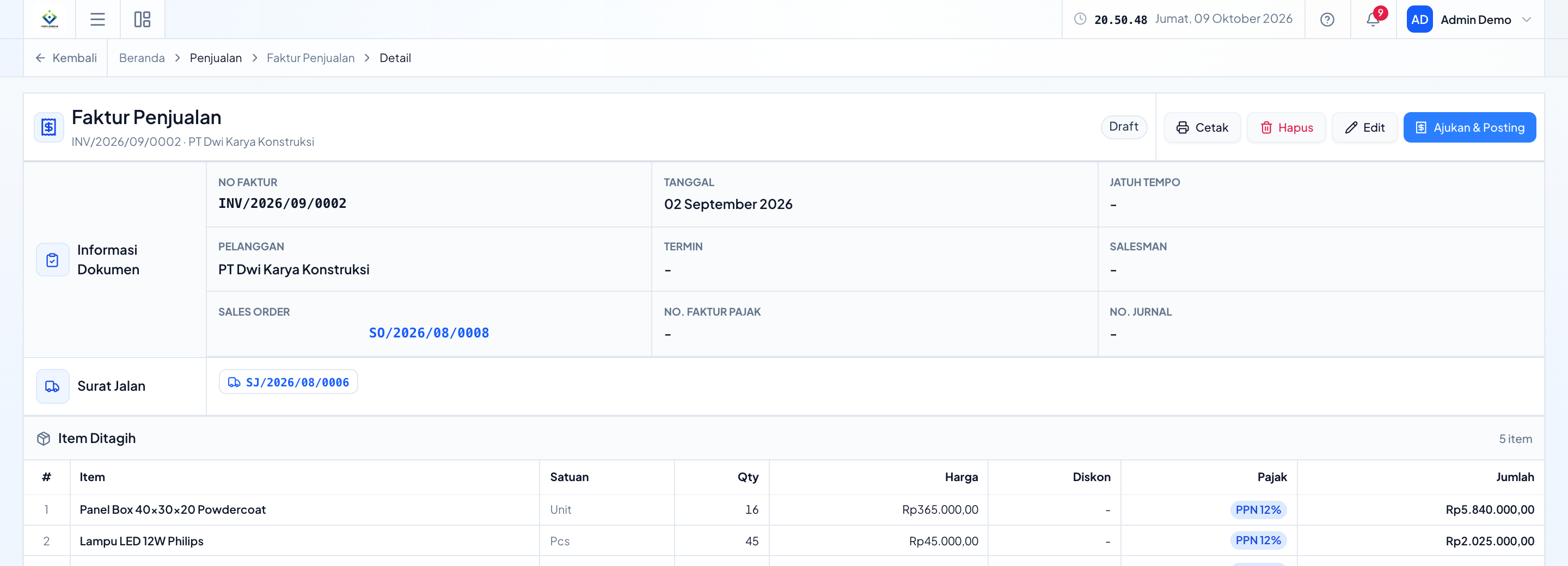Click the Draft status badge
The width and height of the screenshot is (1568, 566).
click(x=1124, y=127)
